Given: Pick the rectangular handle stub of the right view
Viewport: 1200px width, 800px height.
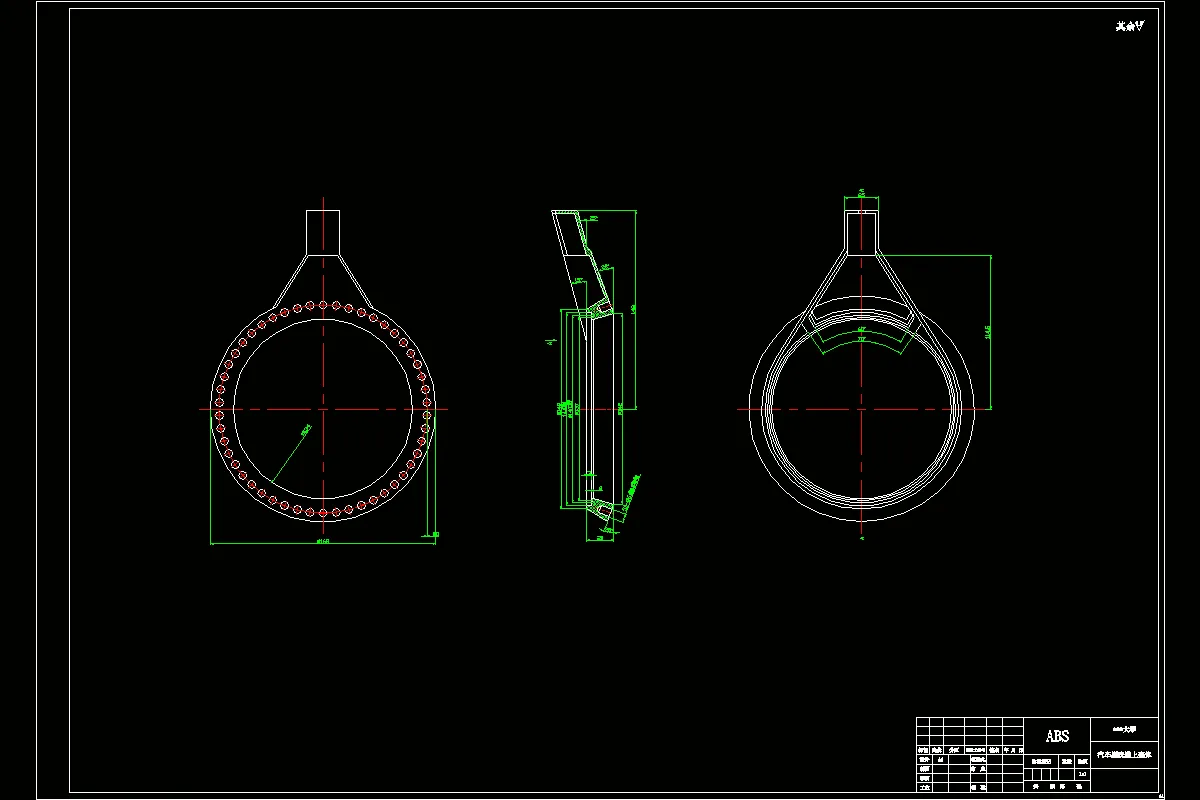Looking at the screenshot, I should click(x=861, y=232).
